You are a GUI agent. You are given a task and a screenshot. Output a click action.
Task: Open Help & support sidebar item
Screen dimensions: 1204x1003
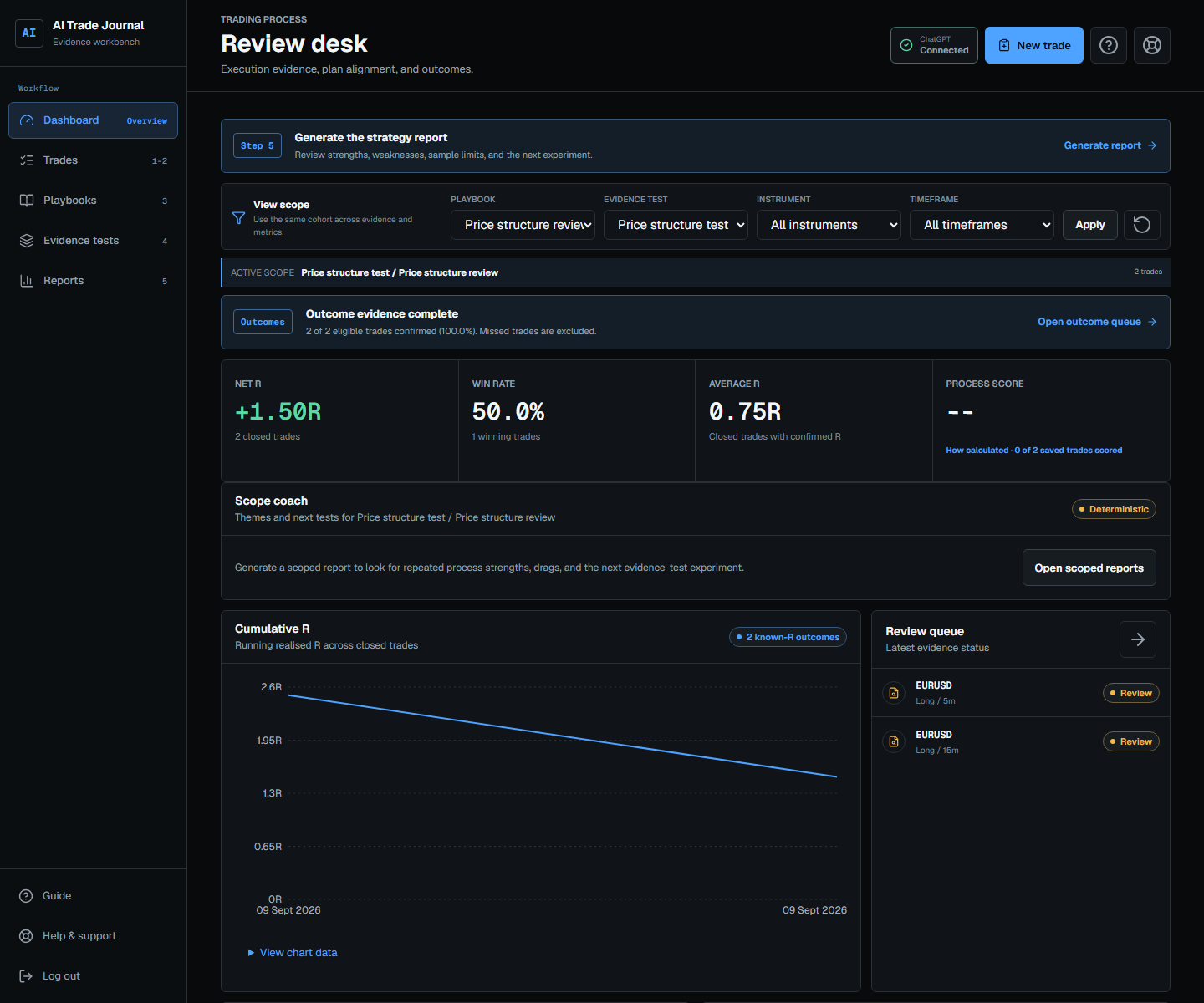pyautogui.click(x=93, y=936)
